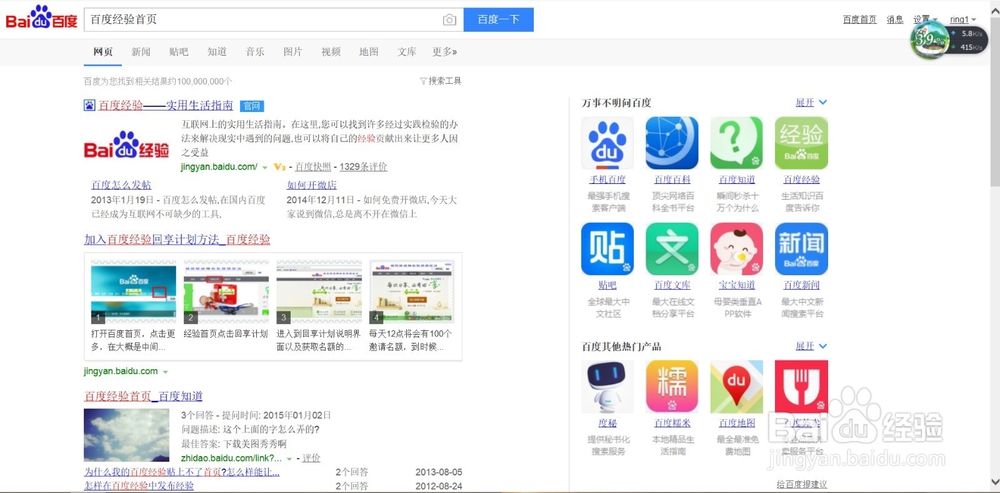Open the 设置 dropdown at top right
This screenshot has width=1000, height=493.
point(925,20)
